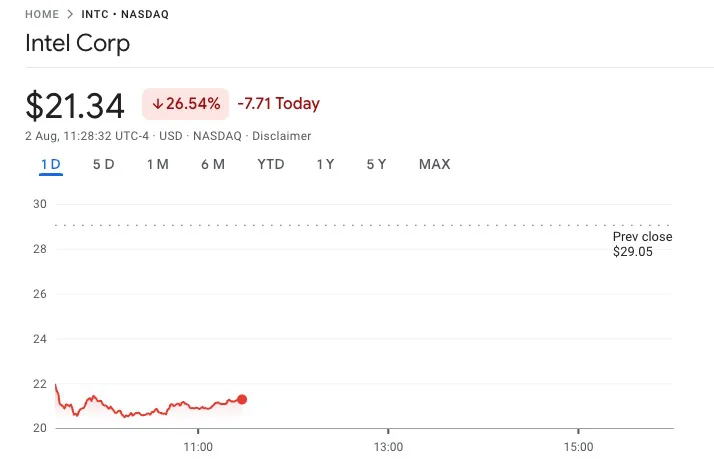Click the red current-price dot on chart
The image size is (714, 473).
coord(242,399)
